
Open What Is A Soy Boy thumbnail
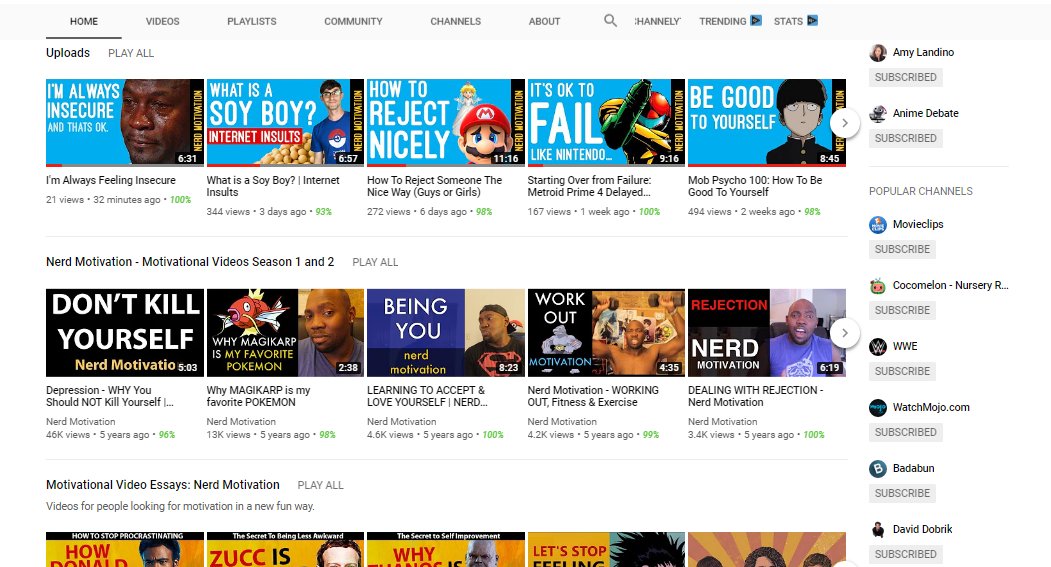286,123
